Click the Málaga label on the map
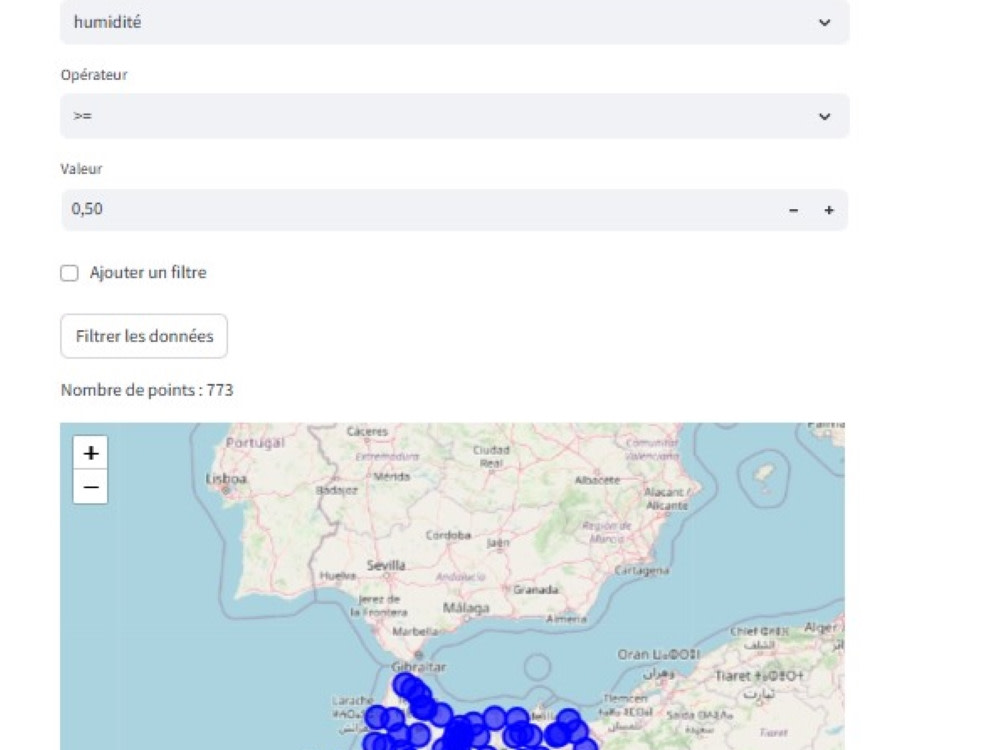The height and width of the screenshot is (750, 1000). [x=466, y=608]
